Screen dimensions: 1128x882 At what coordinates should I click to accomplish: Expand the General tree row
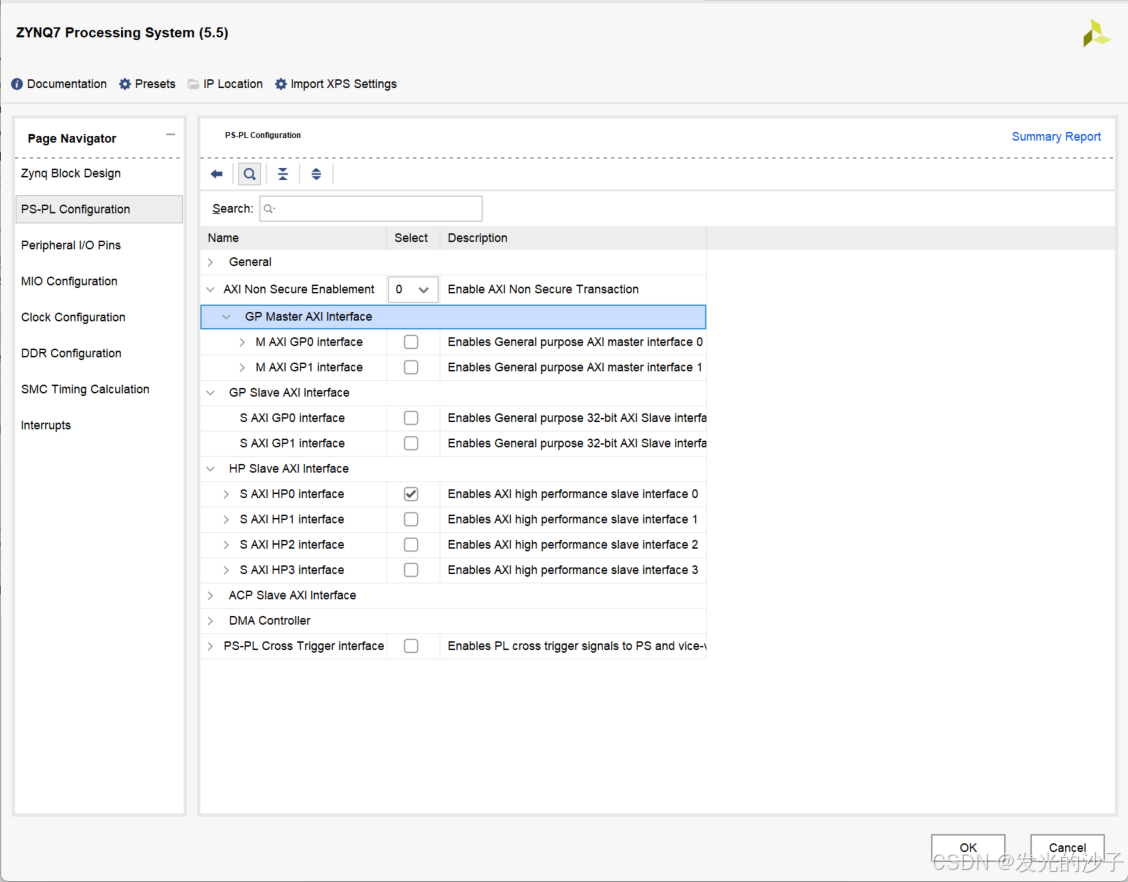pyautogui.click(x=211, y=262)
